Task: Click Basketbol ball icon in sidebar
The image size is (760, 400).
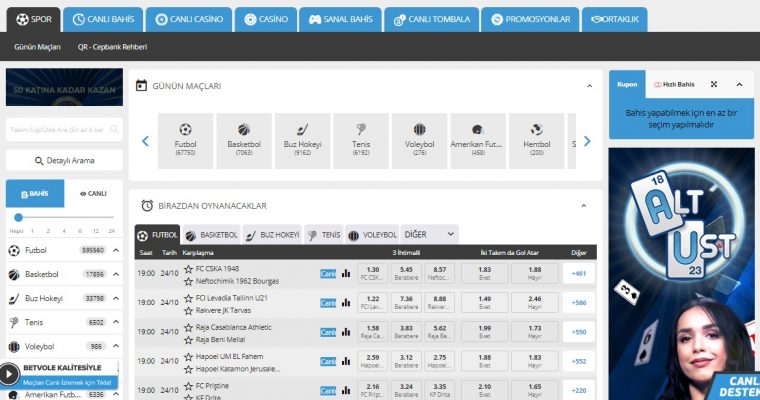Action: [14, 274]
